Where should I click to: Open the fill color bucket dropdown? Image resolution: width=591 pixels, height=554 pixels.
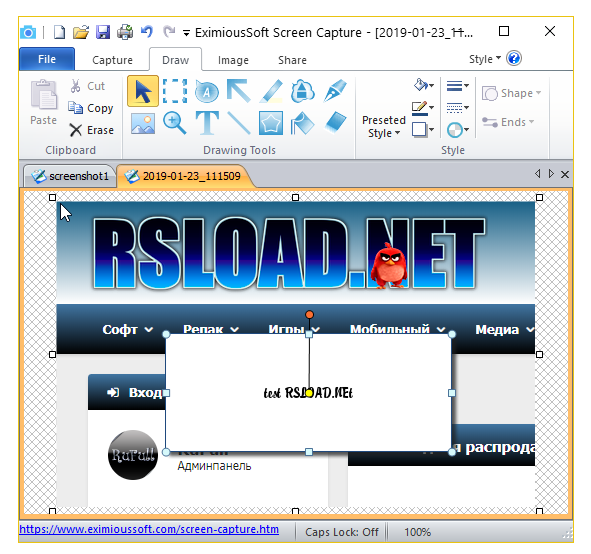click(424, 85)
